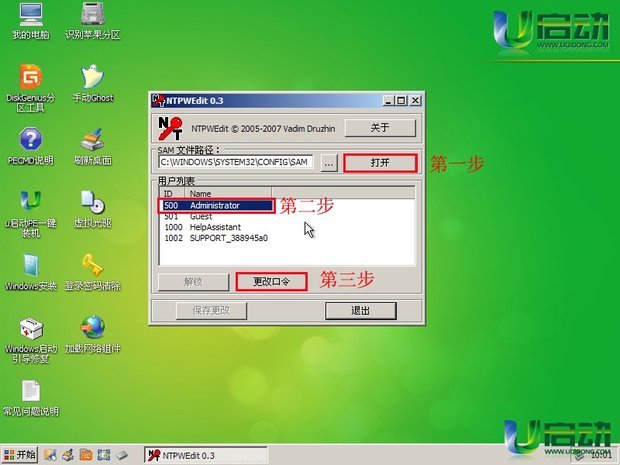
Task: Click the 解锁 (Unlock) button
Action: (x=193, y=282)
